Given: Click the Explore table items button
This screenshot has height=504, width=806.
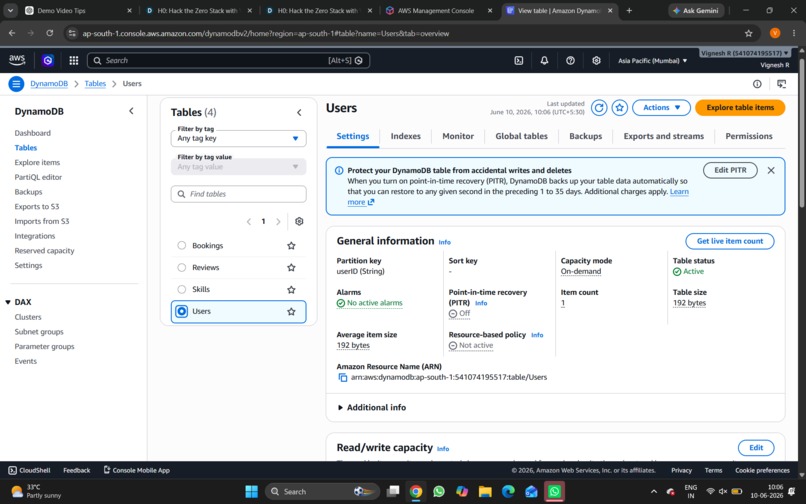Looking at the screenshot, I should pos(740,107).
